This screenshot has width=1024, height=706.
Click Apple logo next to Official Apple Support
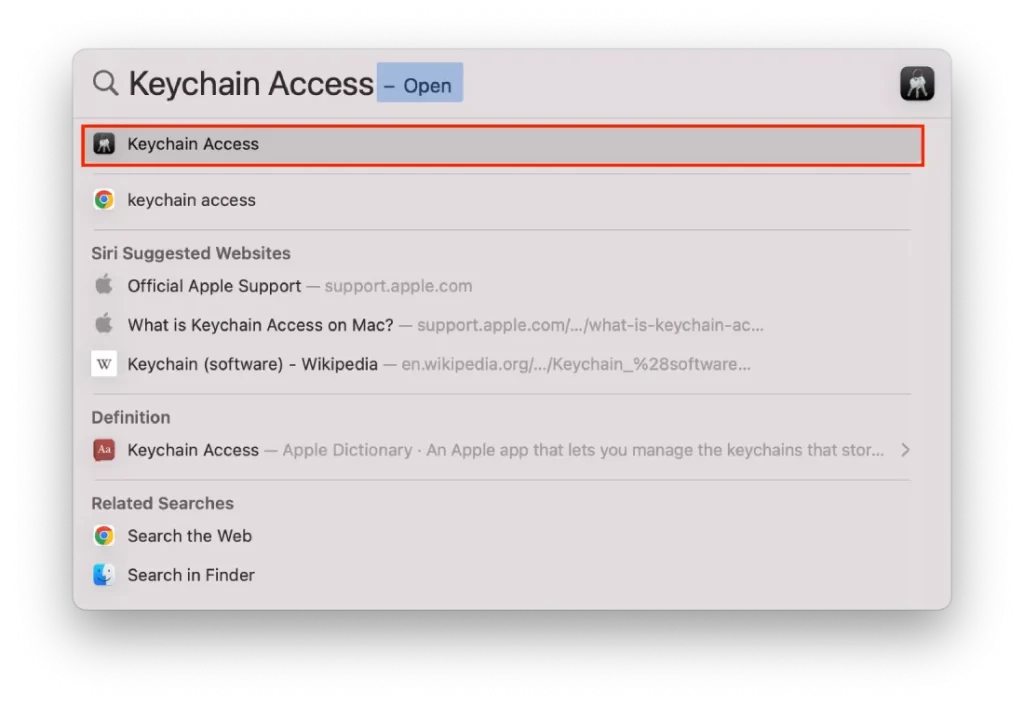[x=104, y=285]
